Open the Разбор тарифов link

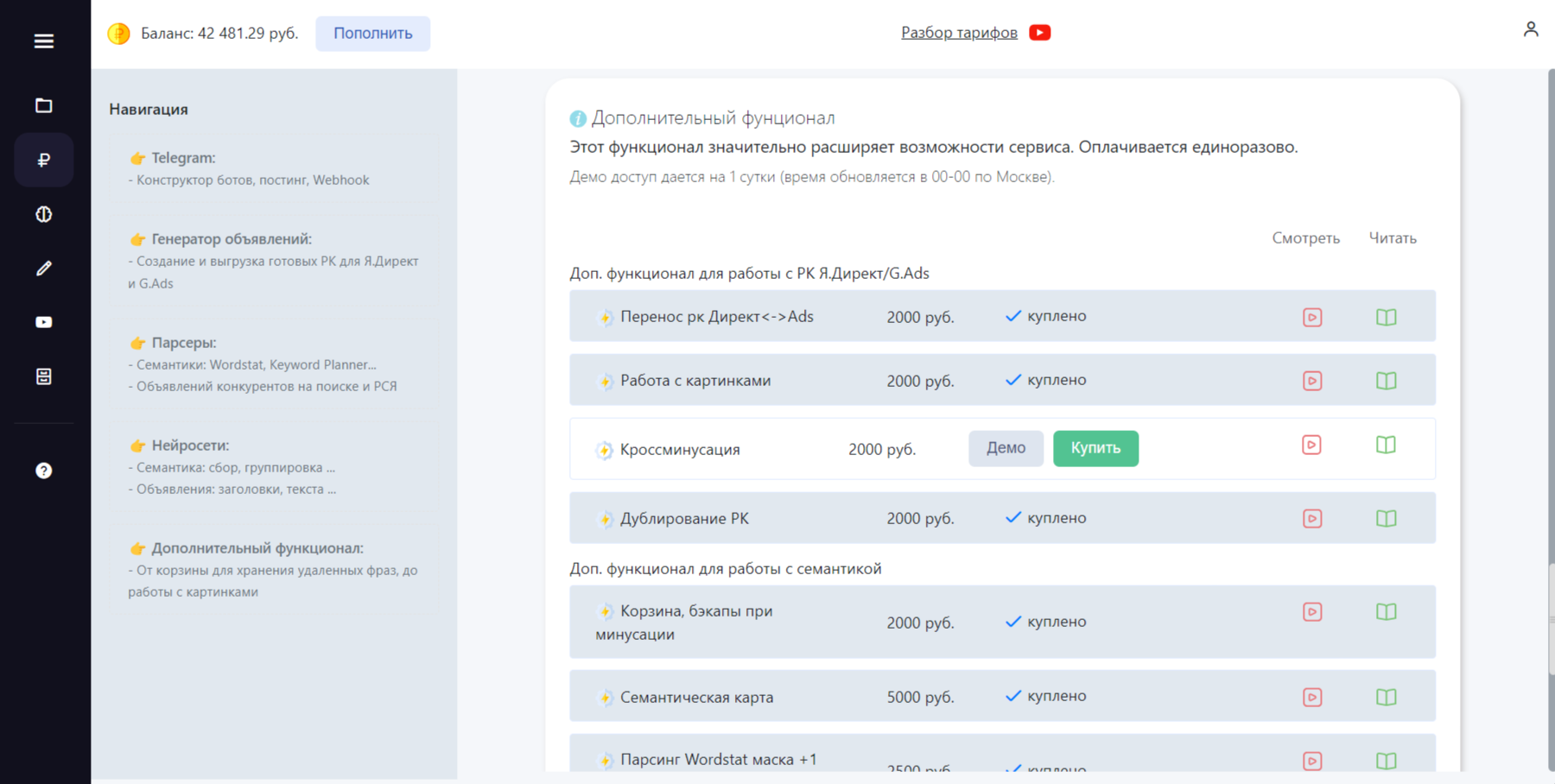(959, 33)
